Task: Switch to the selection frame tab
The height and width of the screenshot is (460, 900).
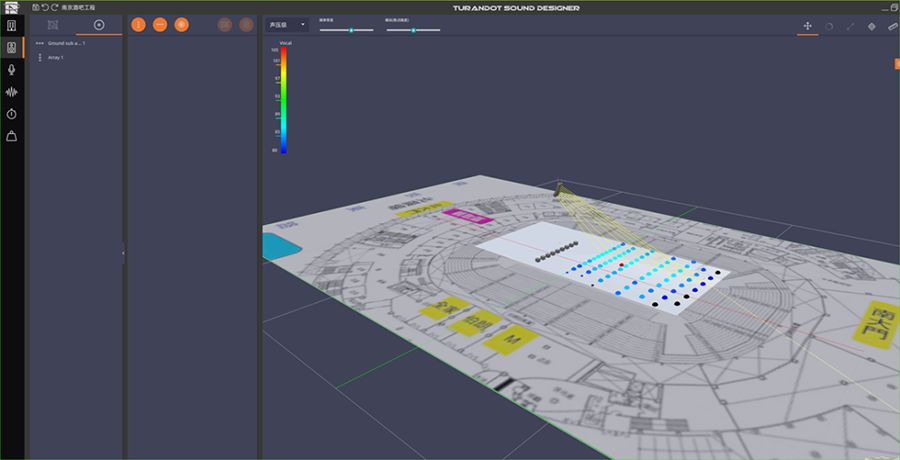Action: [x=52, y=24]
